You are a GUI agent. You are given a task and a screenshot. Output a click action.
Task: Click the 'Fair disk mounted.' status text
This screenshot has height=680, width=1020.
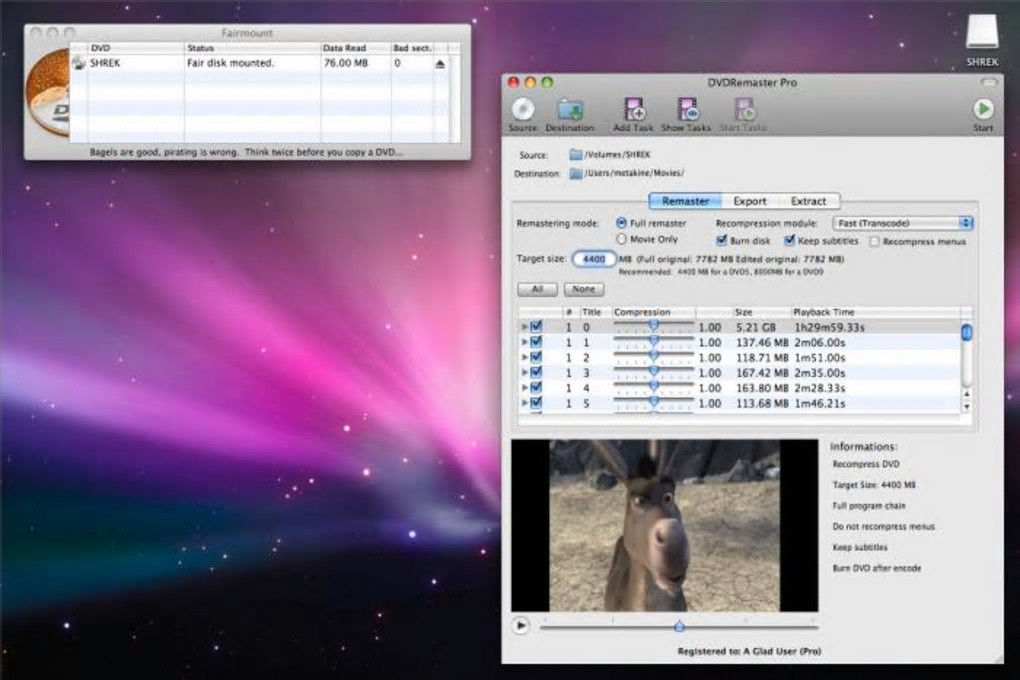[x=230, y=63]
